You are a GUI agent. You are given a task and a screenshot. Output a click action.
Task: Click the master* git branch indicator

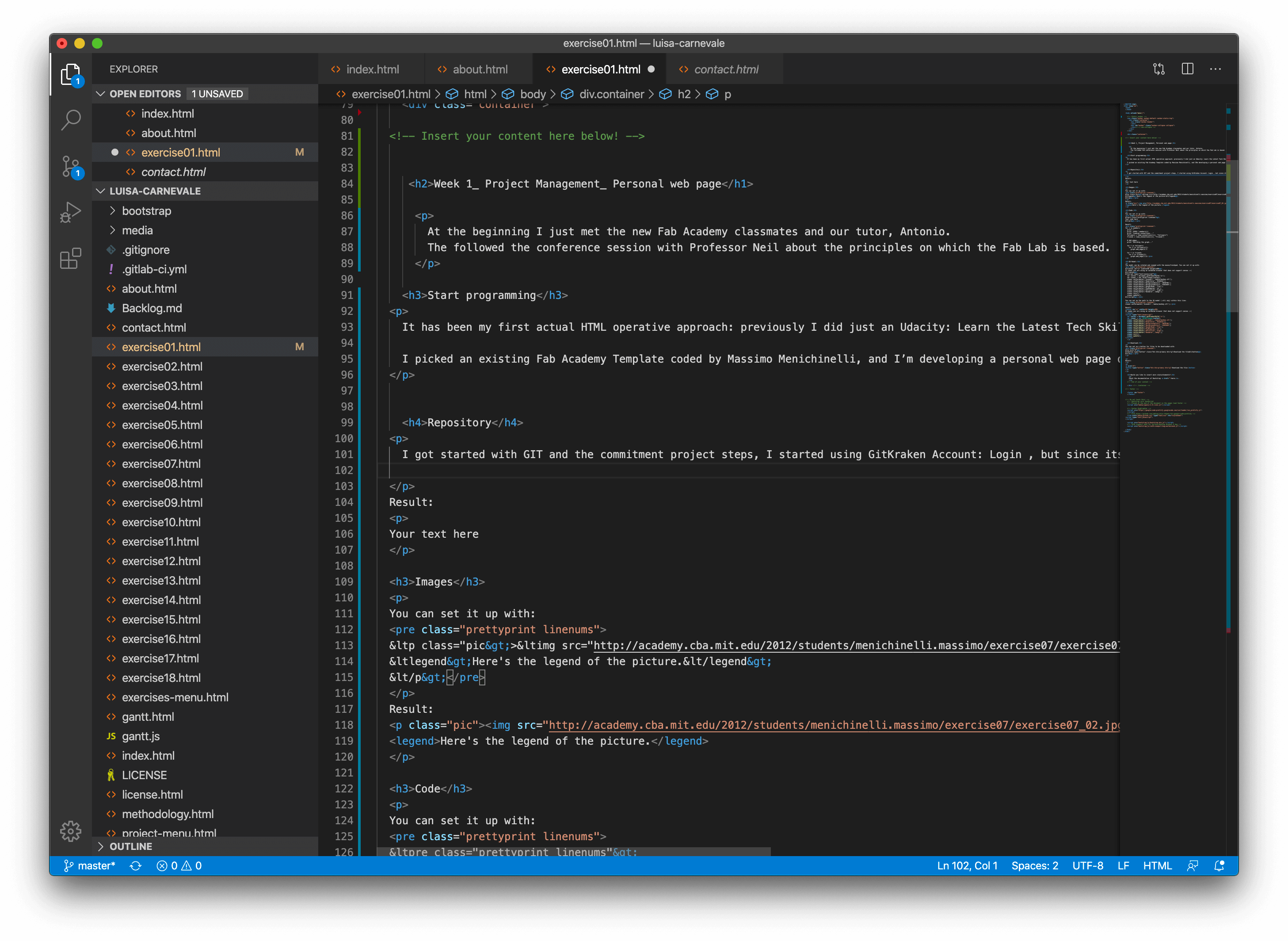click(89, 866)
